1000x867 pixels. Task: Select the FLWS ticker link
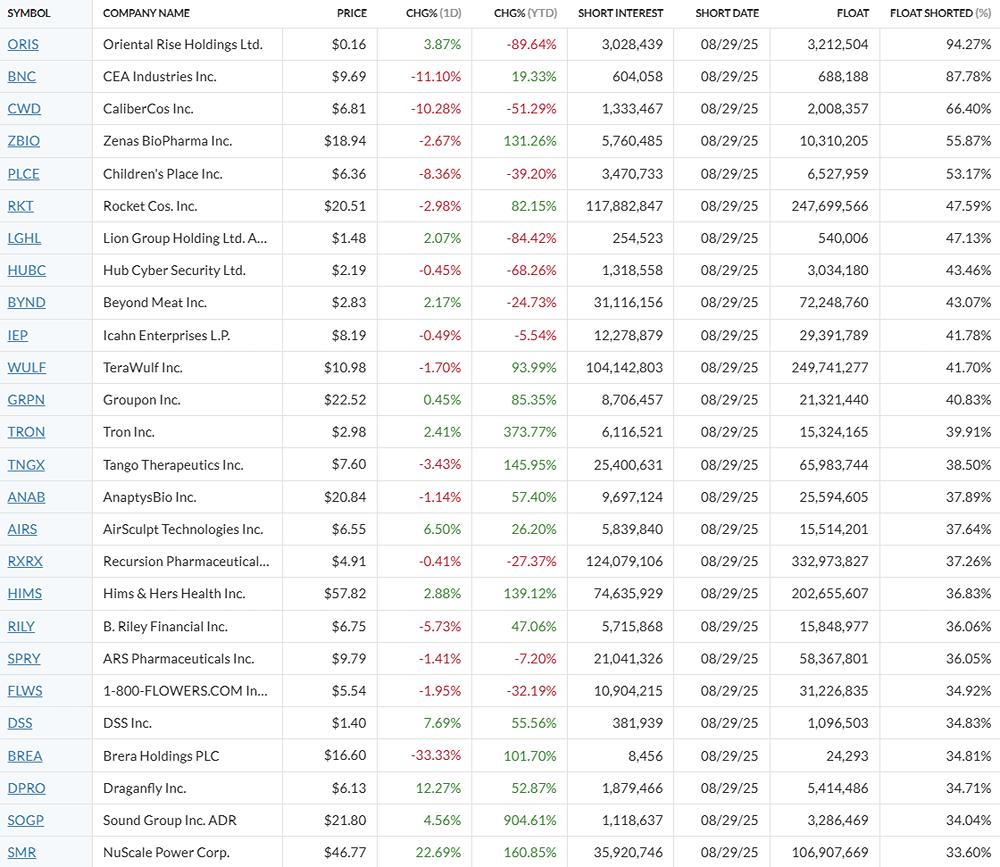point(25,690)
